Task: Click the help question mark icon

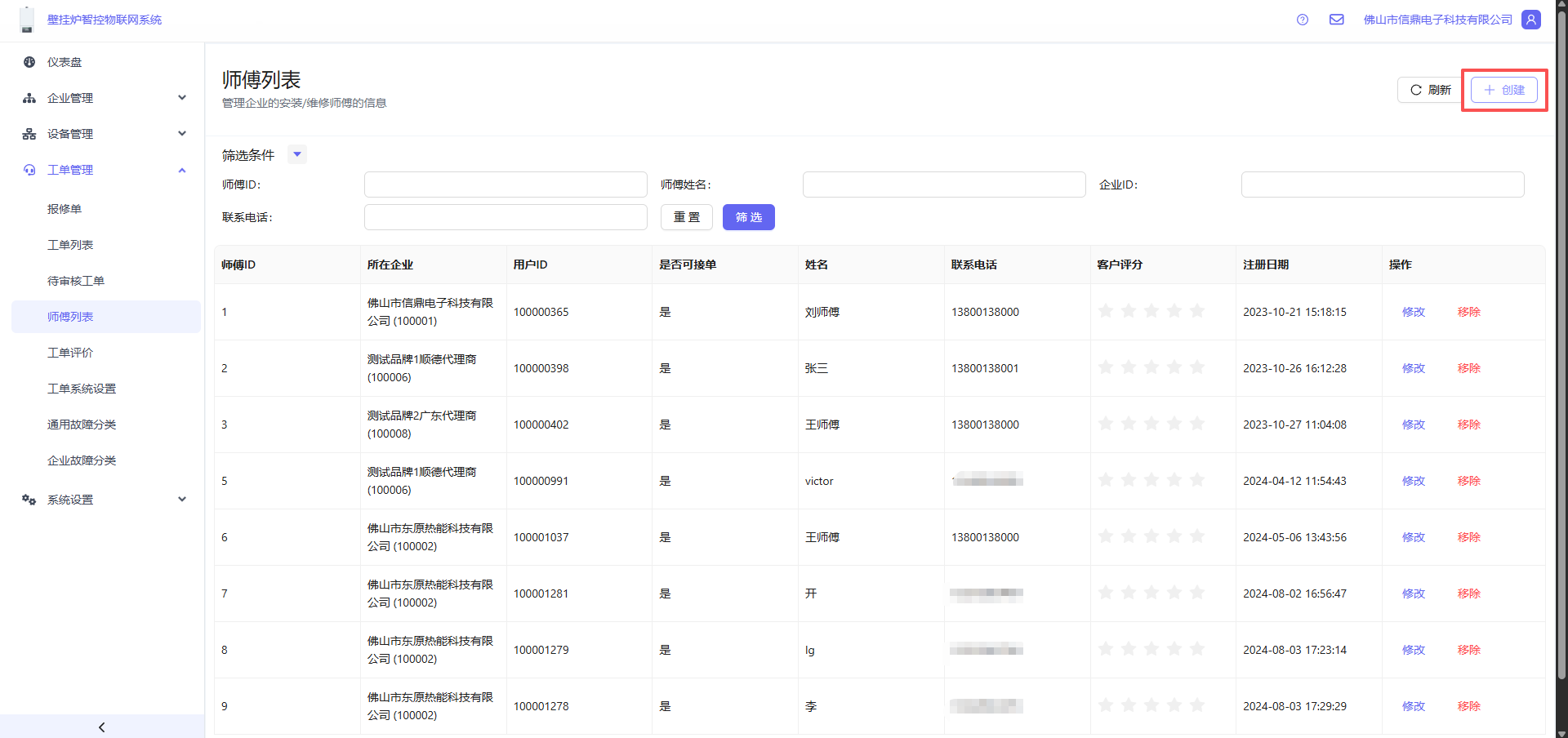Action: 1303,20
